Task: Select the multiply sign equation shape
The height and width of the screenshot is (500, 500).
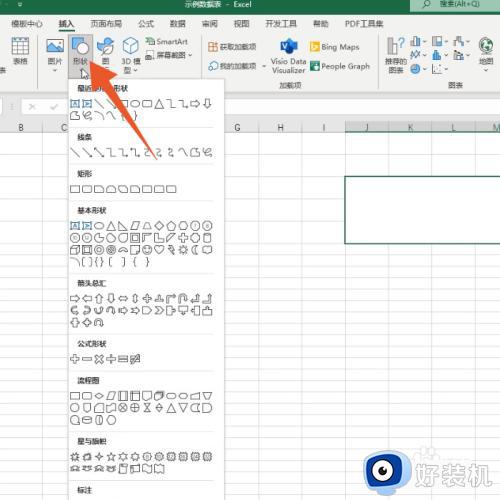Action: point(99,359)
